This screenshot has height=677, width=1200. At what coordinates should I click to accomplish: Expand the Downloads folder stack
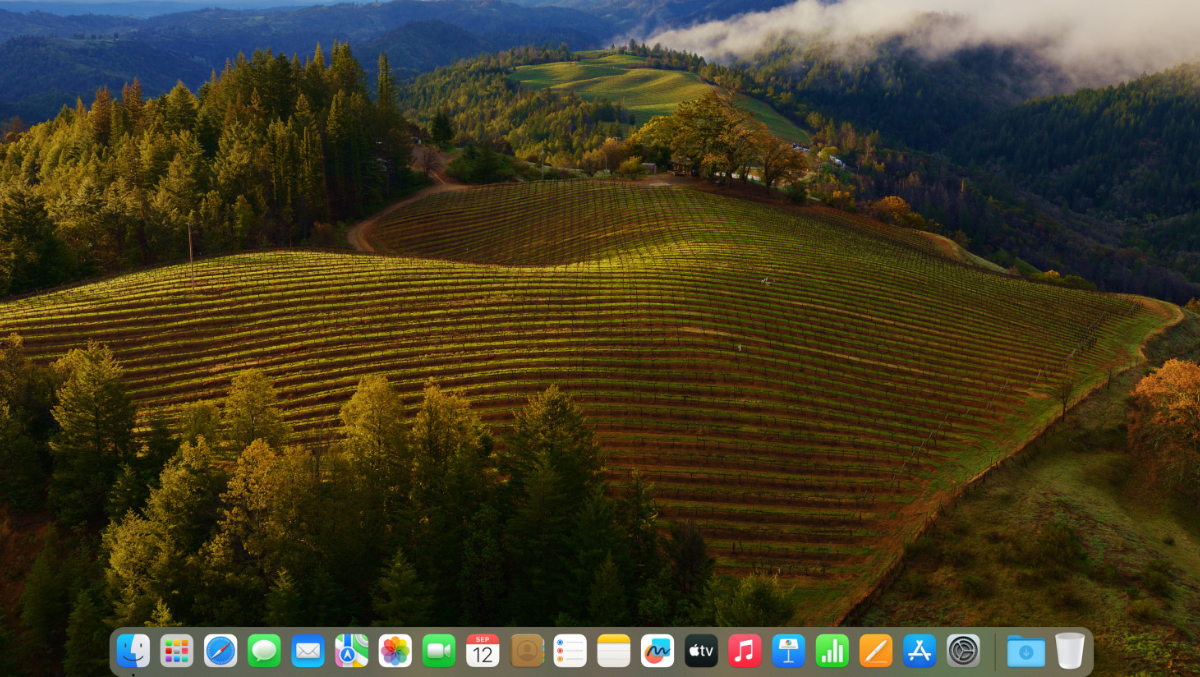pyautogui.click(x=1026, y=651)
